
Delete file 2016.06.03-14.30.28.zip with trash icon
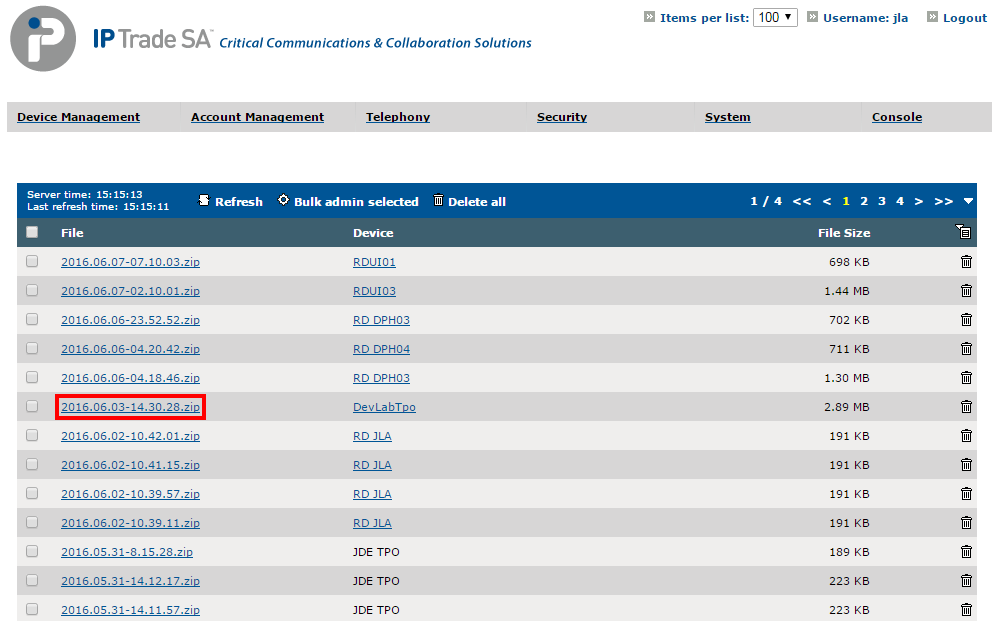click(966, 407)
